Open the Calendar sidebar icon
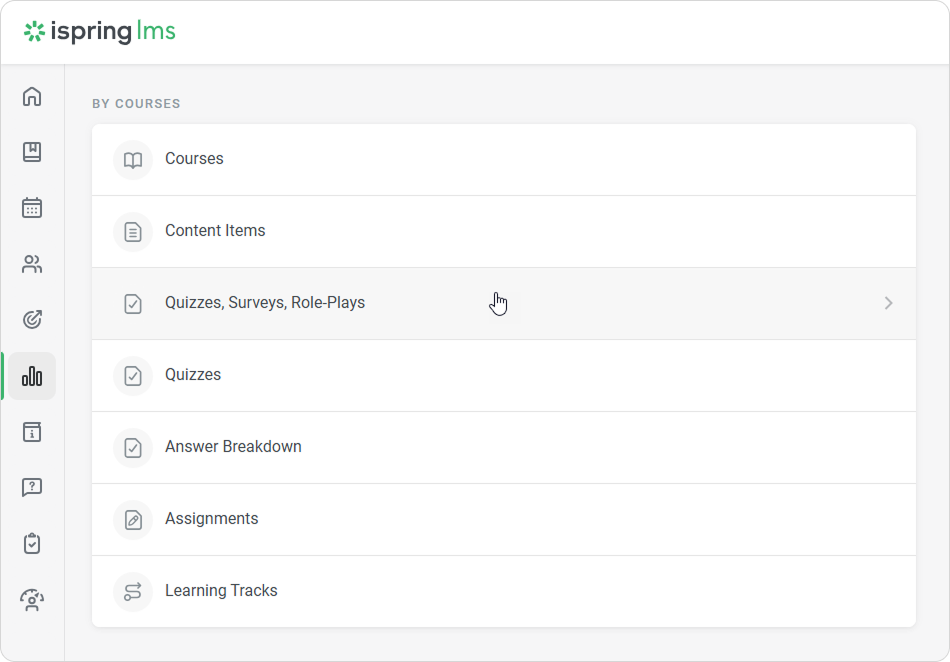This screenshot has height=662, width=950. (x=32, y=208)
